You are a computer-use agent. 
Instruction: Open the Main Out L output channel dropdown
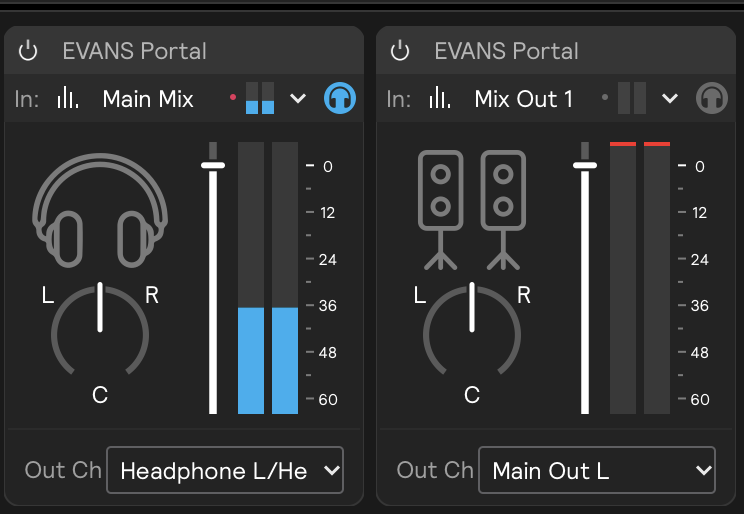pyautogui.click(x=597, y=471)
